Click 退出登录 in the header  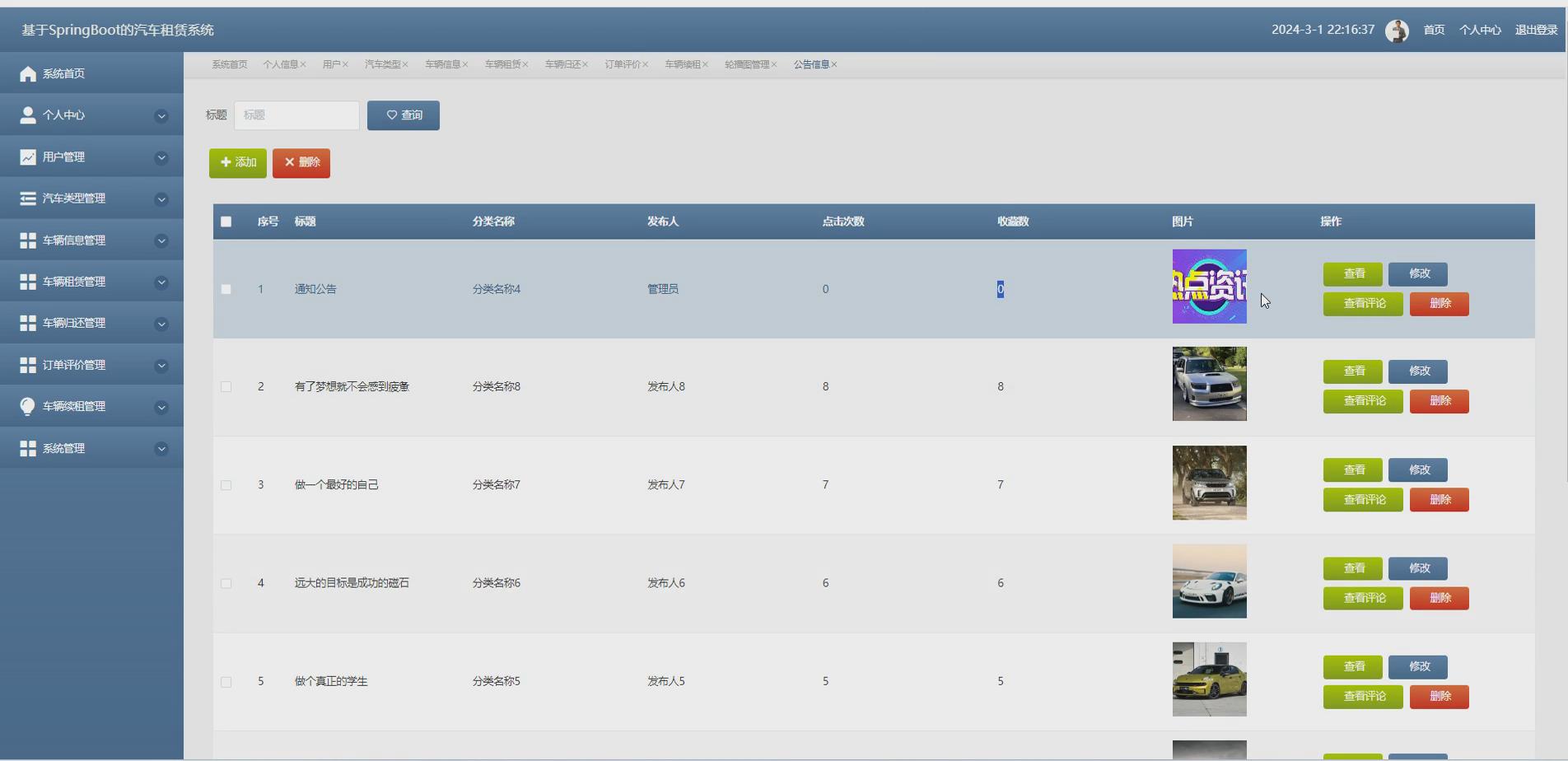1536,30
